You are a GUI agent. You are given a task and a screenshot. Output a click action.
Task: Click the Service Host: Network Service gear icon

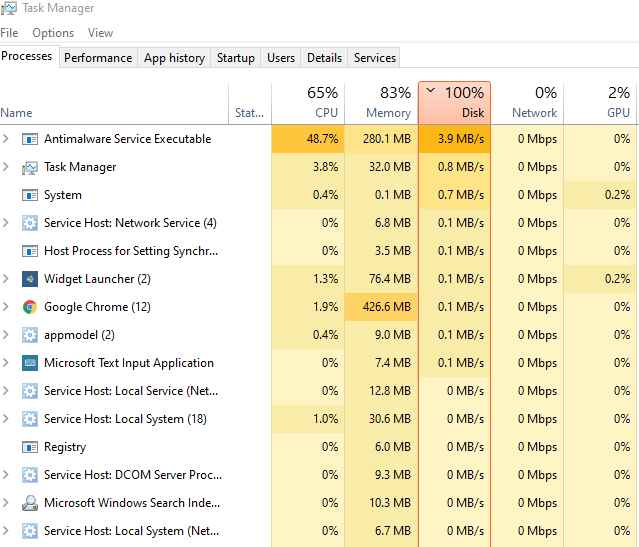point(30,223)
